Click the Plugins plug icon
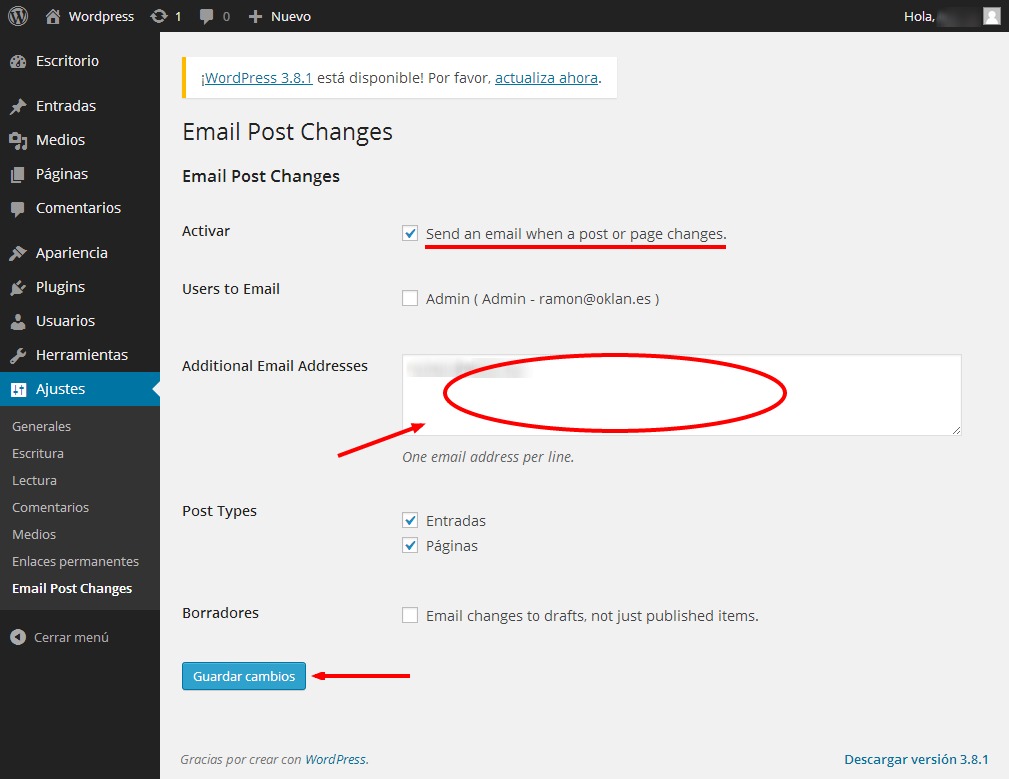 (x=18, y=288)
